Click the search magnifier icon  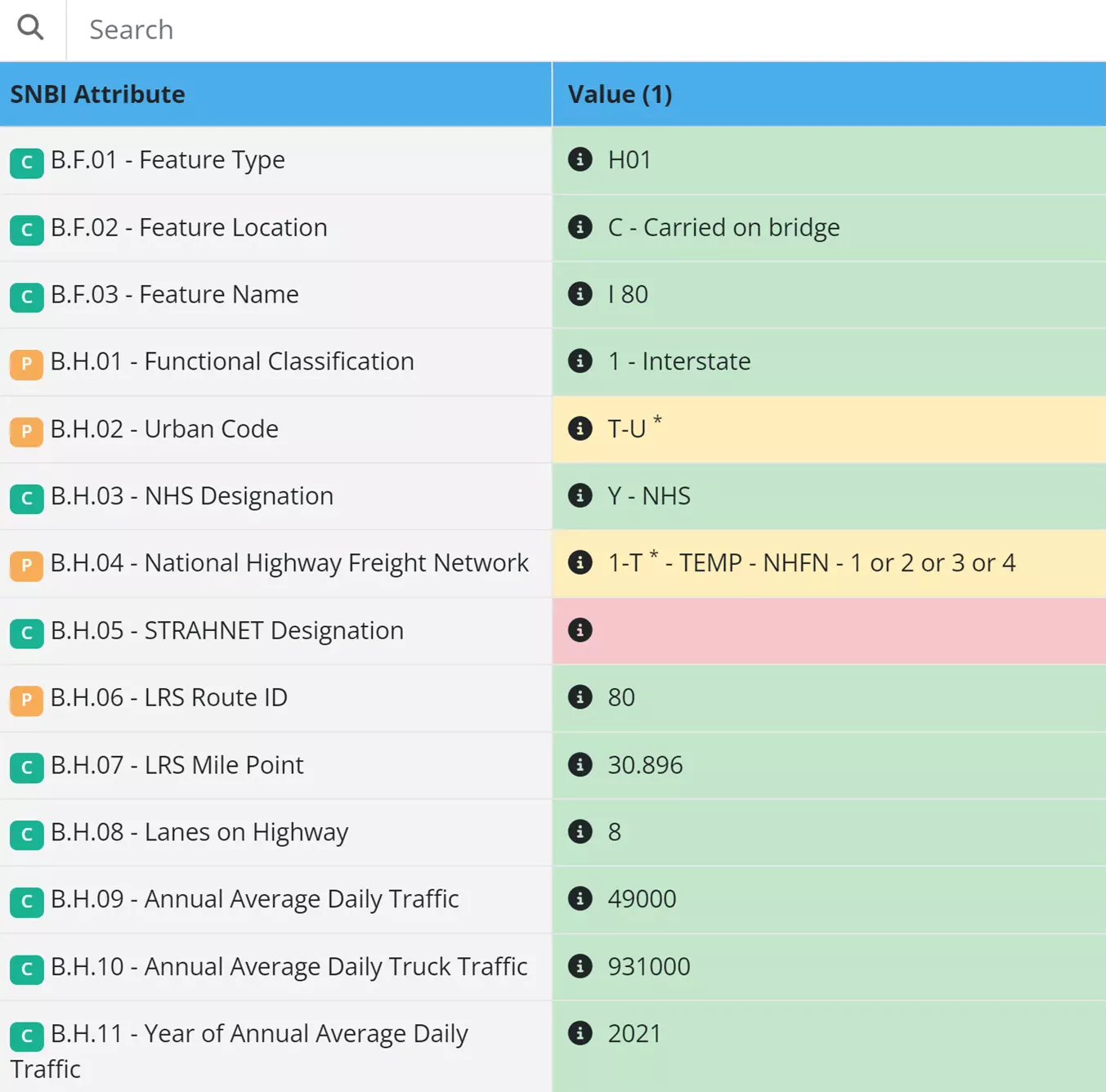(30, 28)
